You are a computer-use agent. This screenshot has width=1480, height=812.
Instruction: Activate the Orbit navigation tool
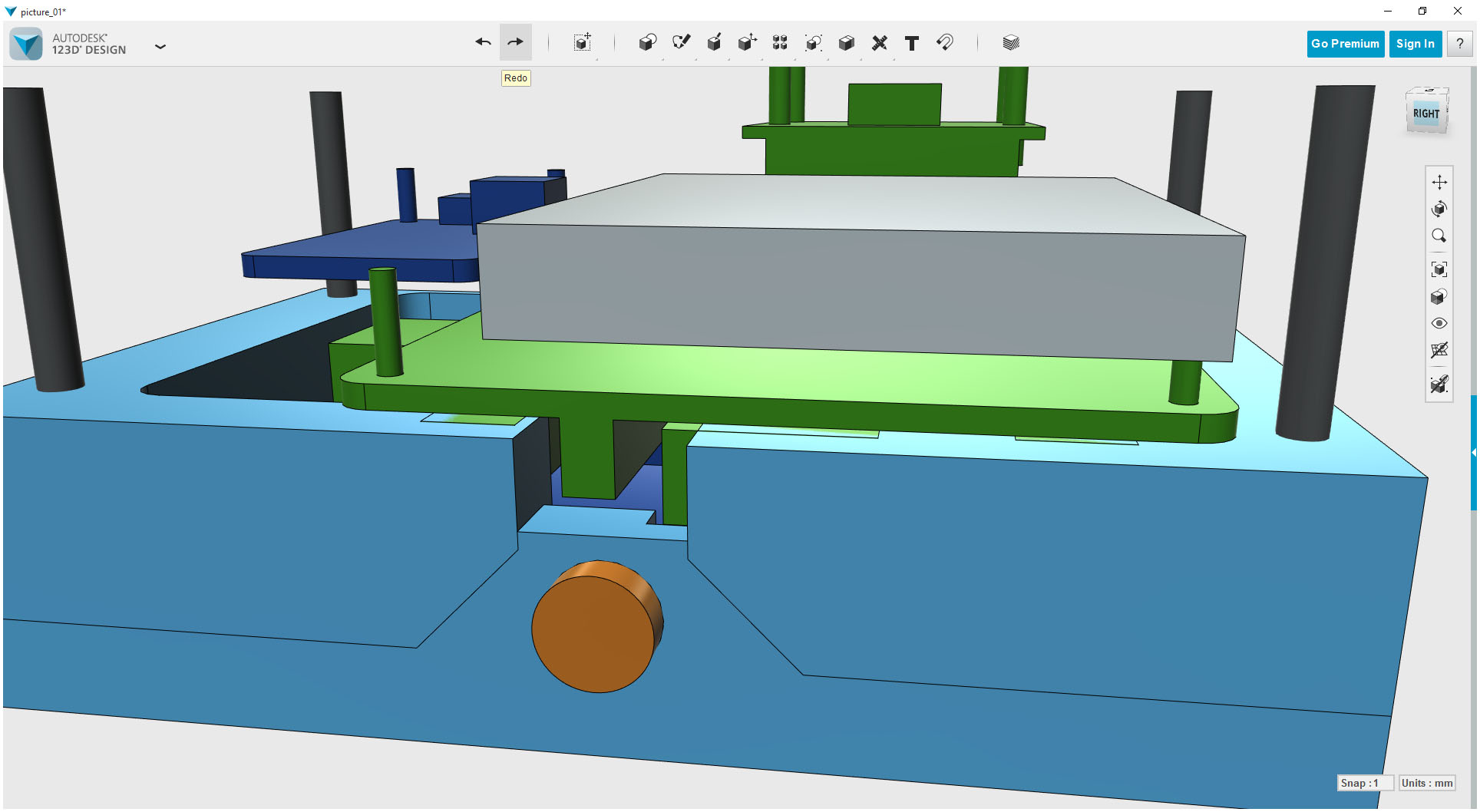pos(1440,209)
